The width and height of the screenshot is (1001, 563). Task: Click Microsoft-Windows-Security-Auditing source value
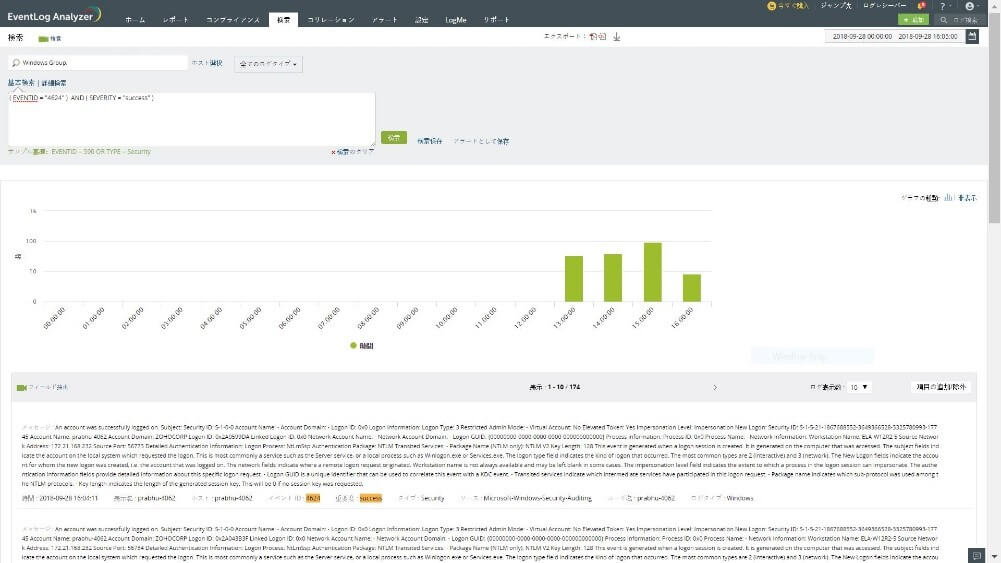[537, 498]
